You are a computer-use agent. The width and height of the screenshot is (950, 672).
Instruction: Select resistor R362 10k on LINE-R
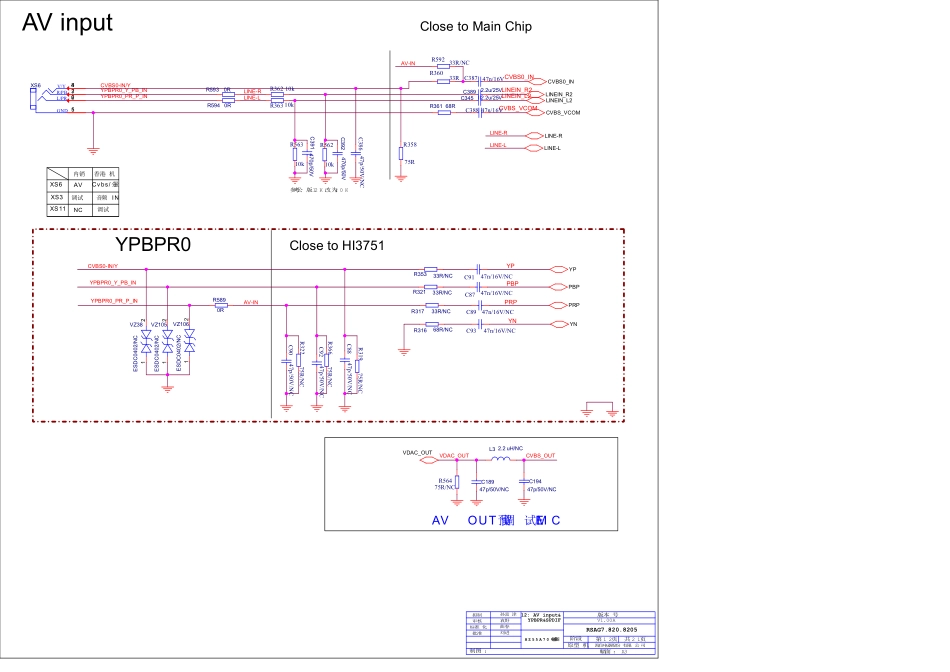click(277, 95)
